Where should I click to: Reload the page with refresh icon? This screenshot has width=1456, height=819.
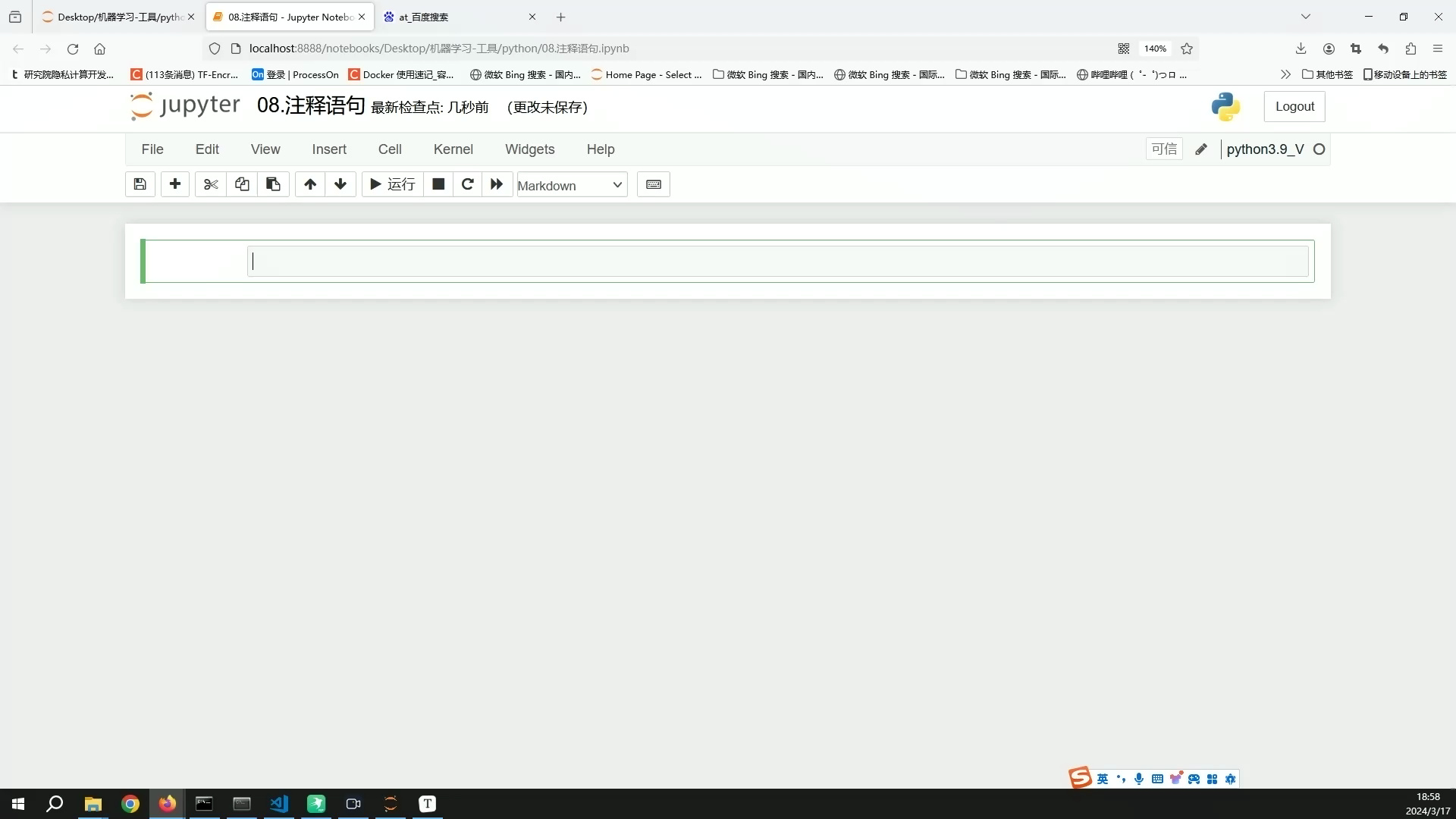[73, 49]
